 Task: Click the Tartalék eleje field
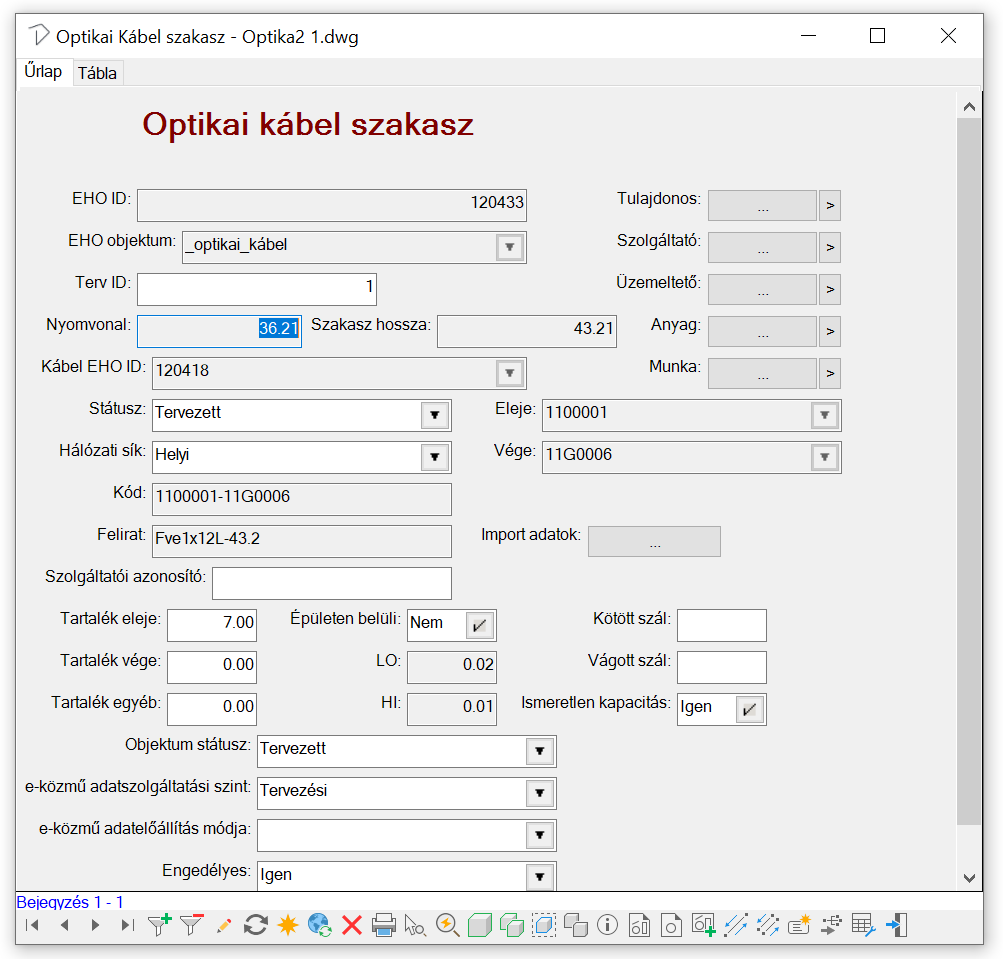212,625
